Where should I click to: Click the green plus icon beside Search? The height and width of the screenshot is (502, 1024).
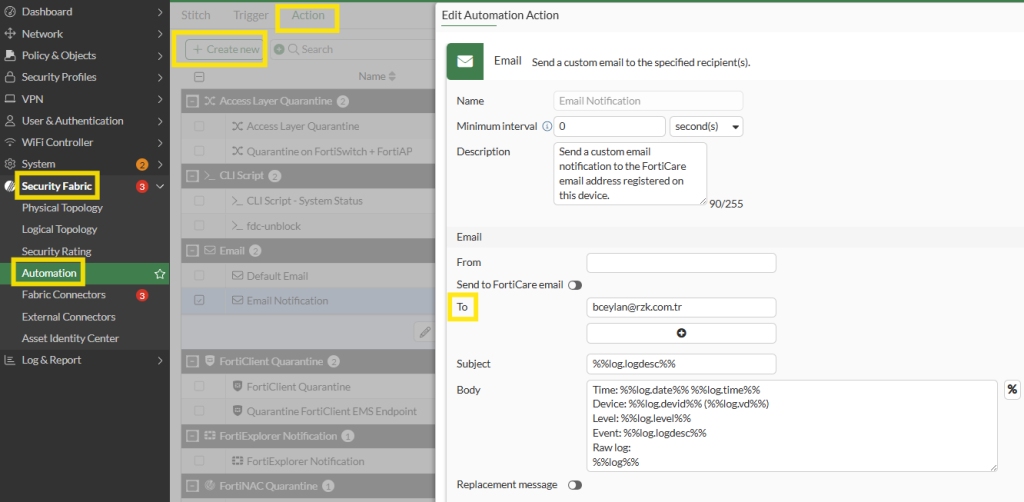(279, 49)
